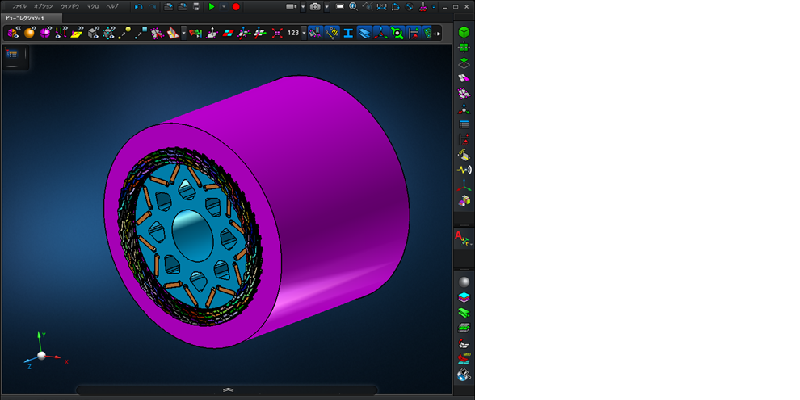
Task: Click the magnifier zoom icon in top bar
Action: coord(353,6)
